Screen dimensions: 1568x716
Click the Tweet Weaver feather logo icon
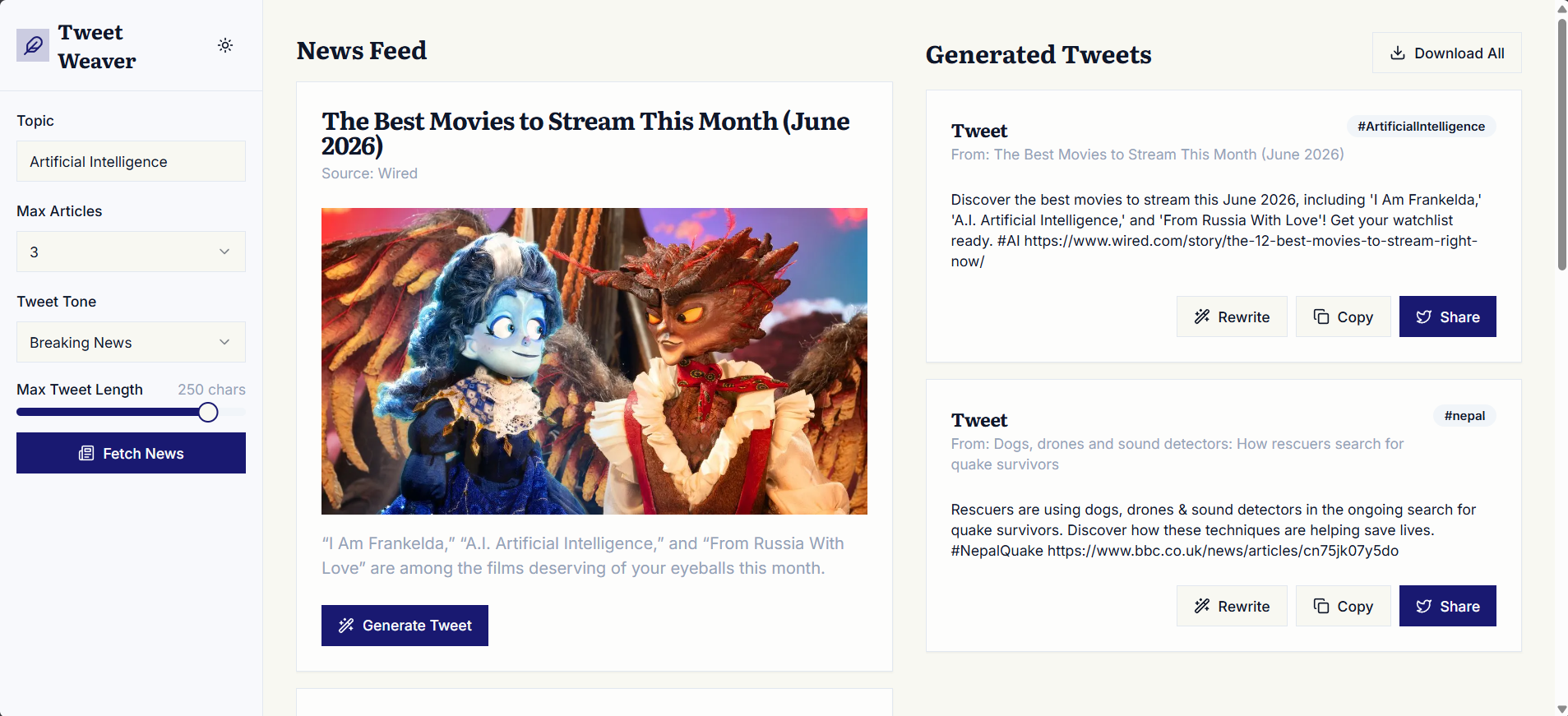pyautogui.click(x=33, y=45)
